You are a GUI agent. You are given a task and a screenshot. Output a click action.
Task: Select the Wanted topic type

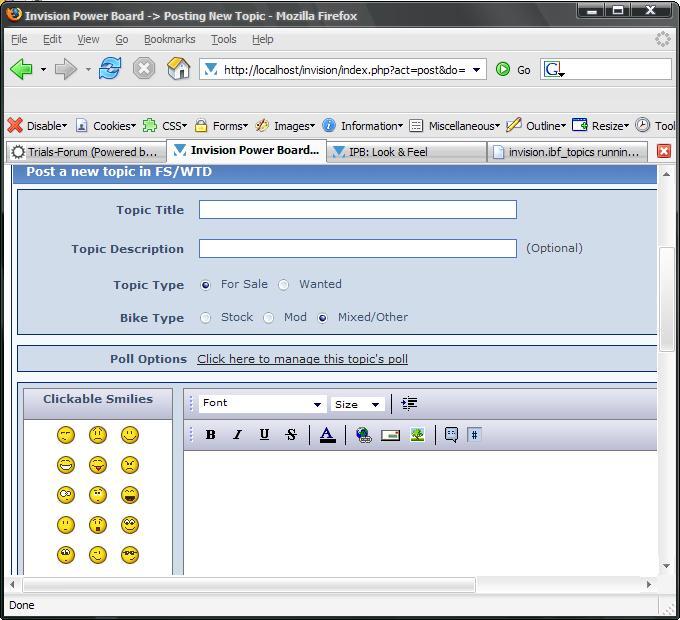[283, 285]
